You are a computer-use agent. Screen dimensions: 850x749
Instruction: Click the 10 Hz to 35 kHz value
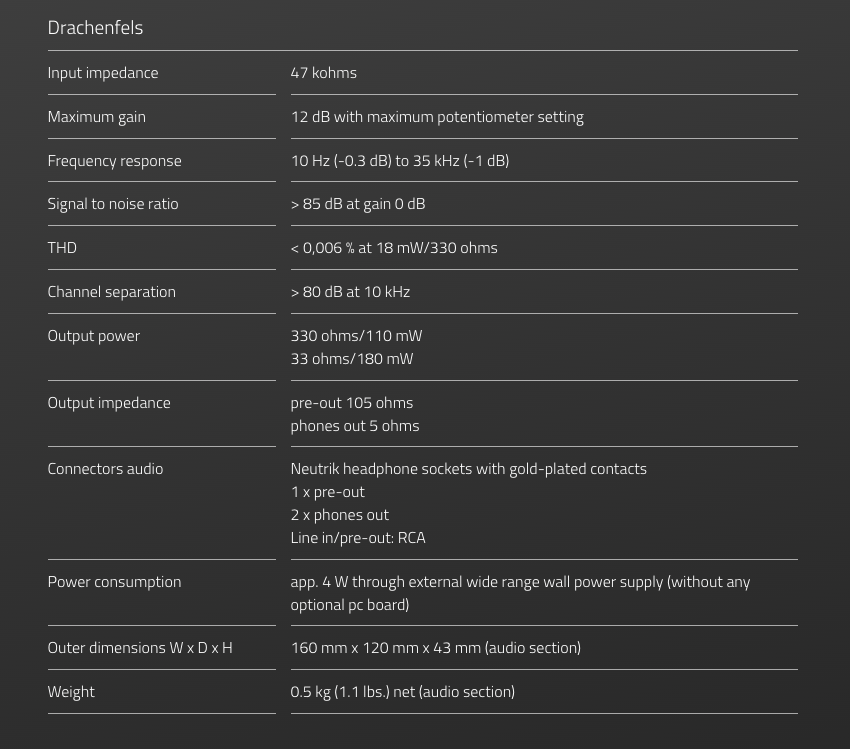pos(399,161)
